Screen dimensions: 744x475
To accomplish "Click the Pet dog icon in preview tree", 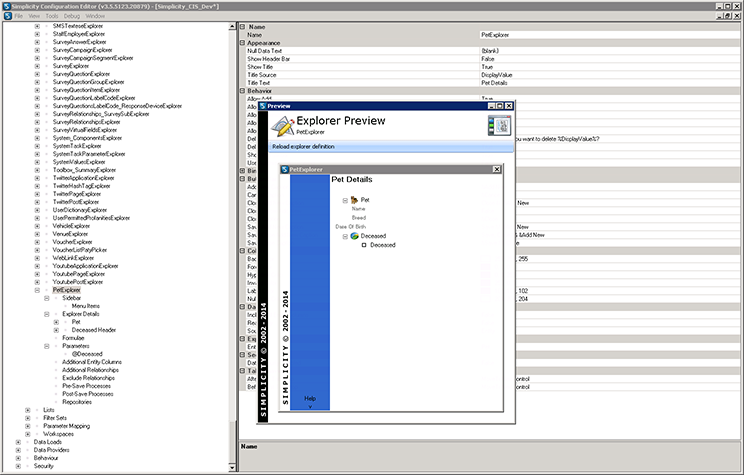I will (354, 200).
